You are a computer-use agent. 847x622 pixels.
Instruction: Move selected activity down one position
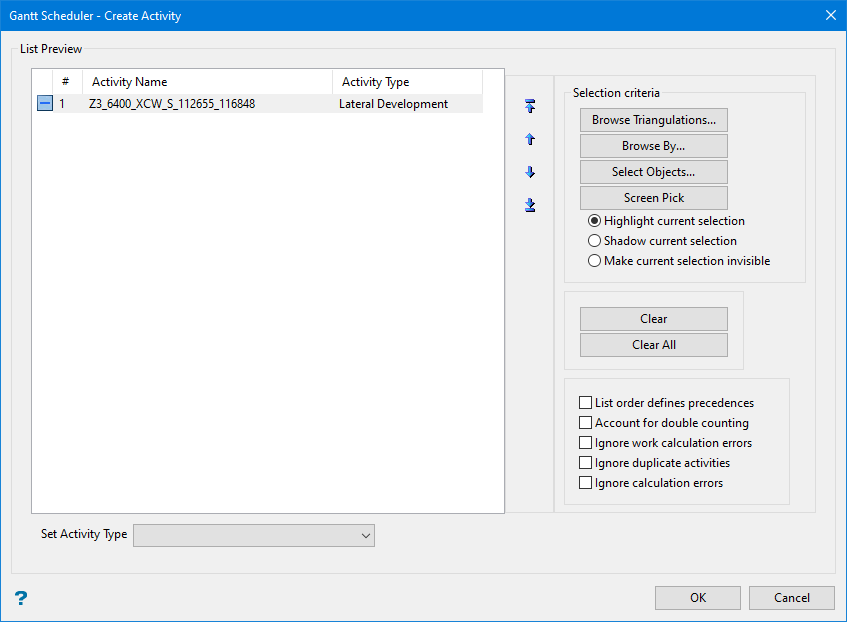coord(530,172)
